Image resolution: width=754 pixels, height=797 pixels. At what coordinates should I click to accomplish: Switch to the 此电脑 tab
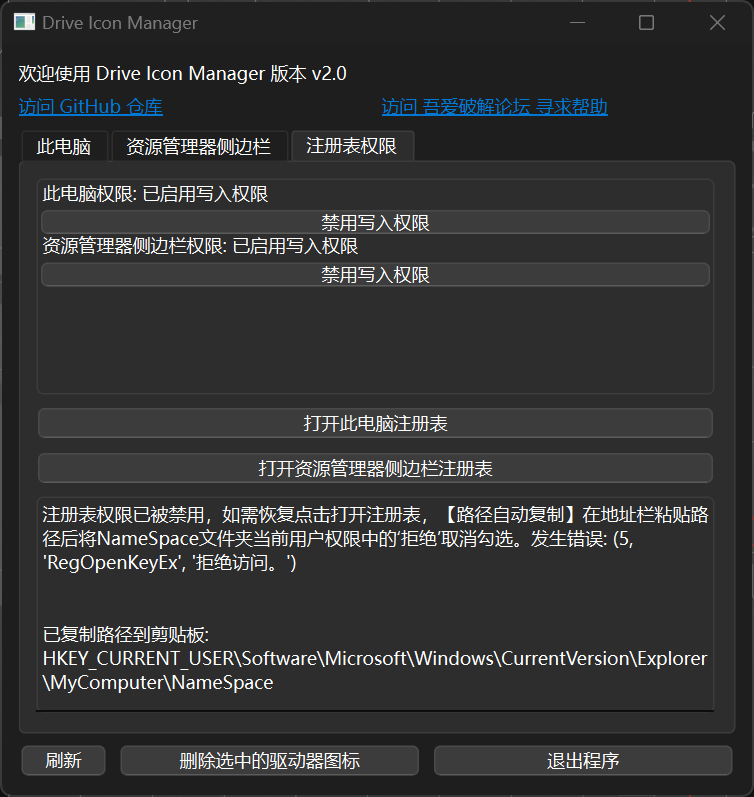(64, 146)
